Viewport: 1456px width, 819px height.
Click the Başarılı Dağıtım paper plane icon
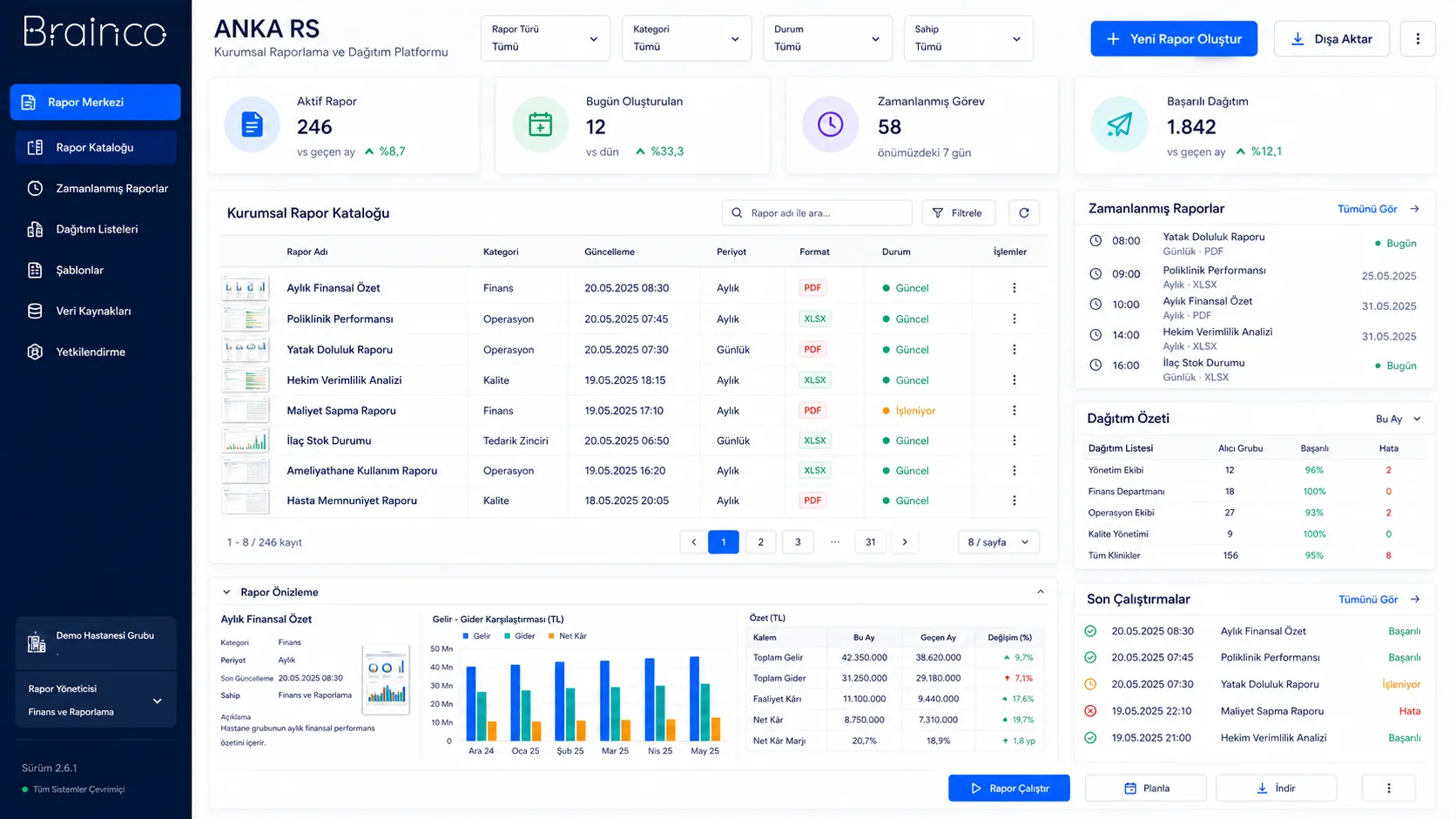(x=1119, y=124)
